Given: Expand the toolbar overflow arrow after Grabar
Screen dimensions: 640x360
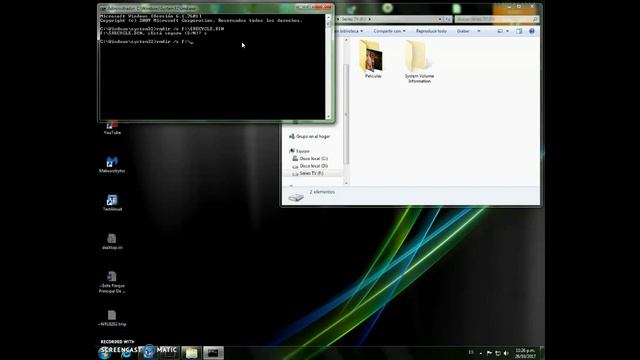Looking at the screenshot, I should click(x=479, y=31).
